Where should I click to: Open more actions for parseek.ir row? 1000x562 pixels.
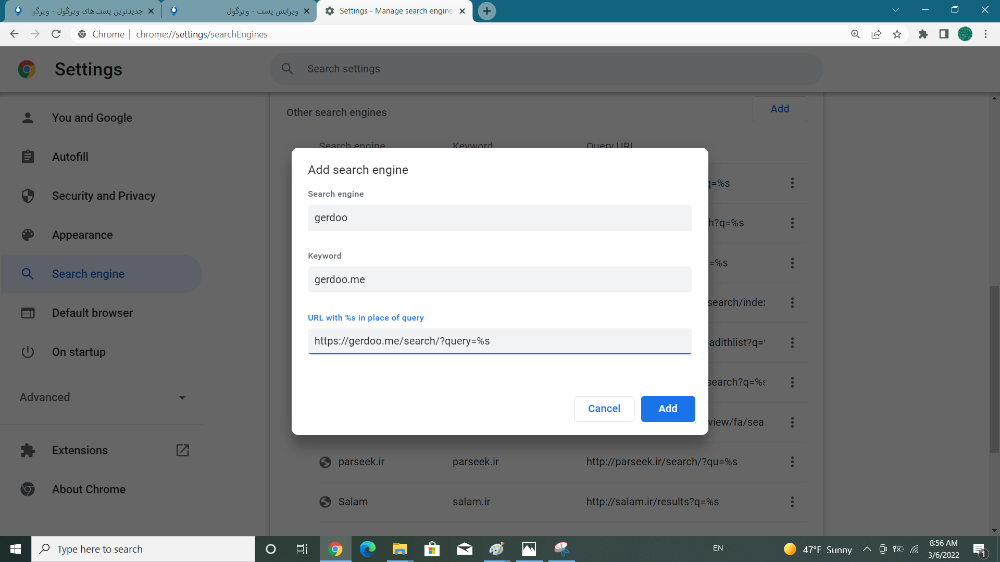point(792,462)
